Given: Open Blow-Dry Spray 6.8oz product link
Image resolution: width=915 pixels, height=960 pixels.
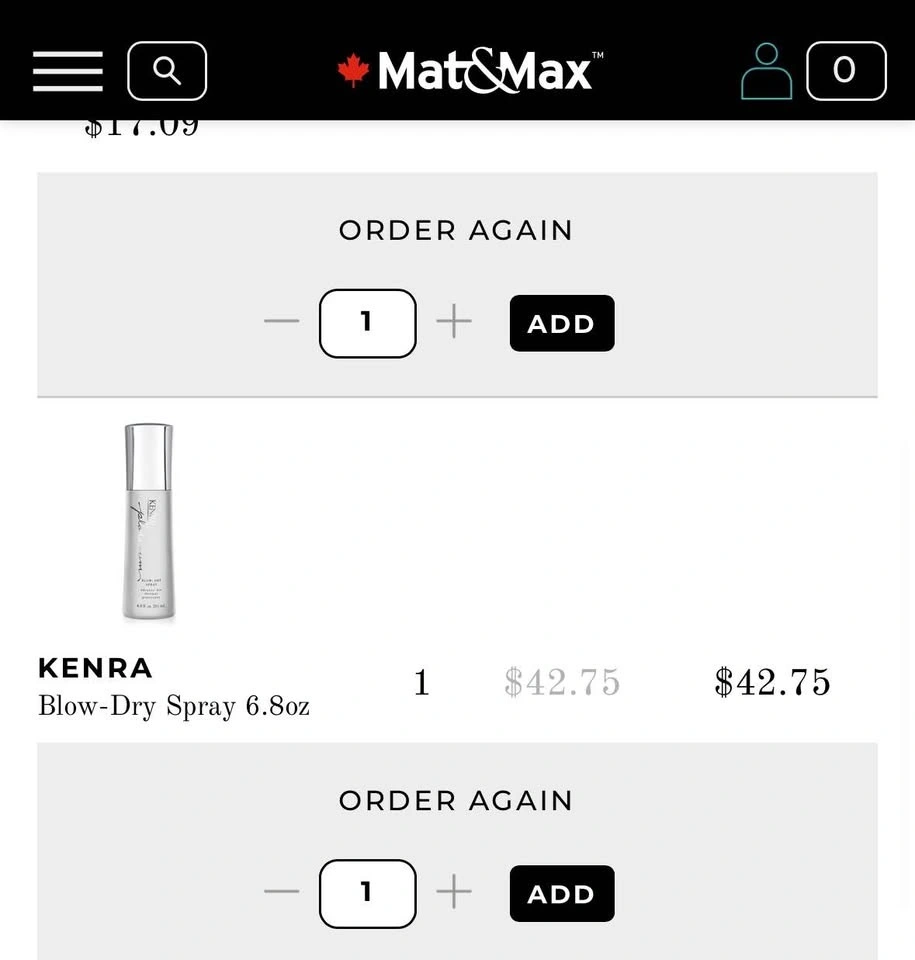Looking at the screenshot, I should point(173,706).
